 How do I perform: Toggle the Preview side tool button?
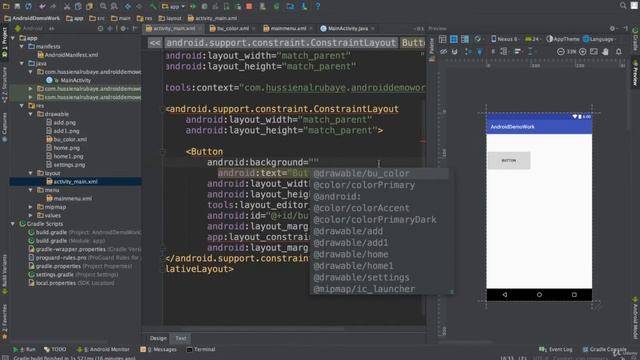tap(636, 73)
